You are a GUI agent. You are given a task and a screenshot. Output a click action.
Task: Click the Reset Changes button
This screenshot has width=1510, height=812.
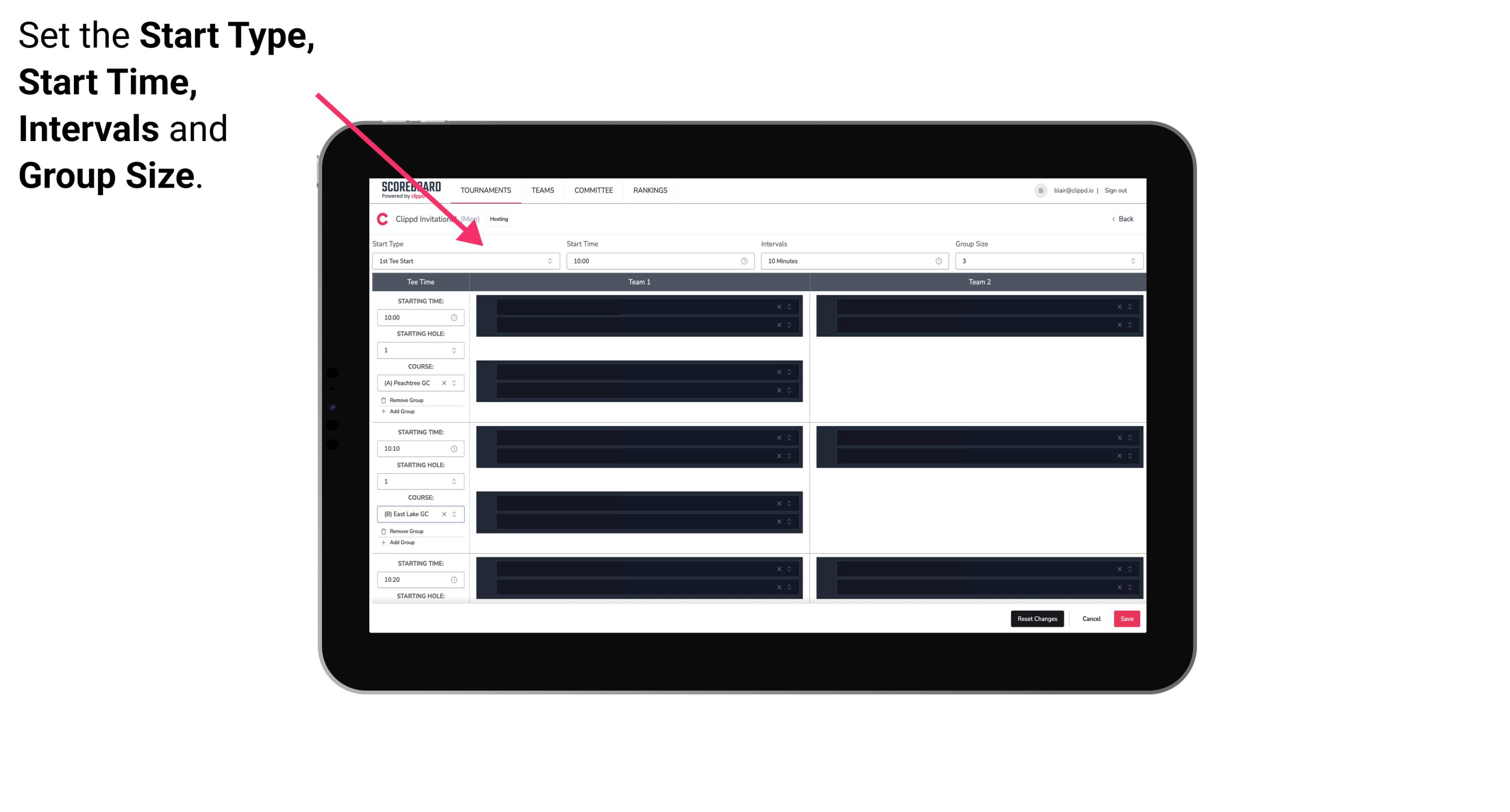point(1037,618)
